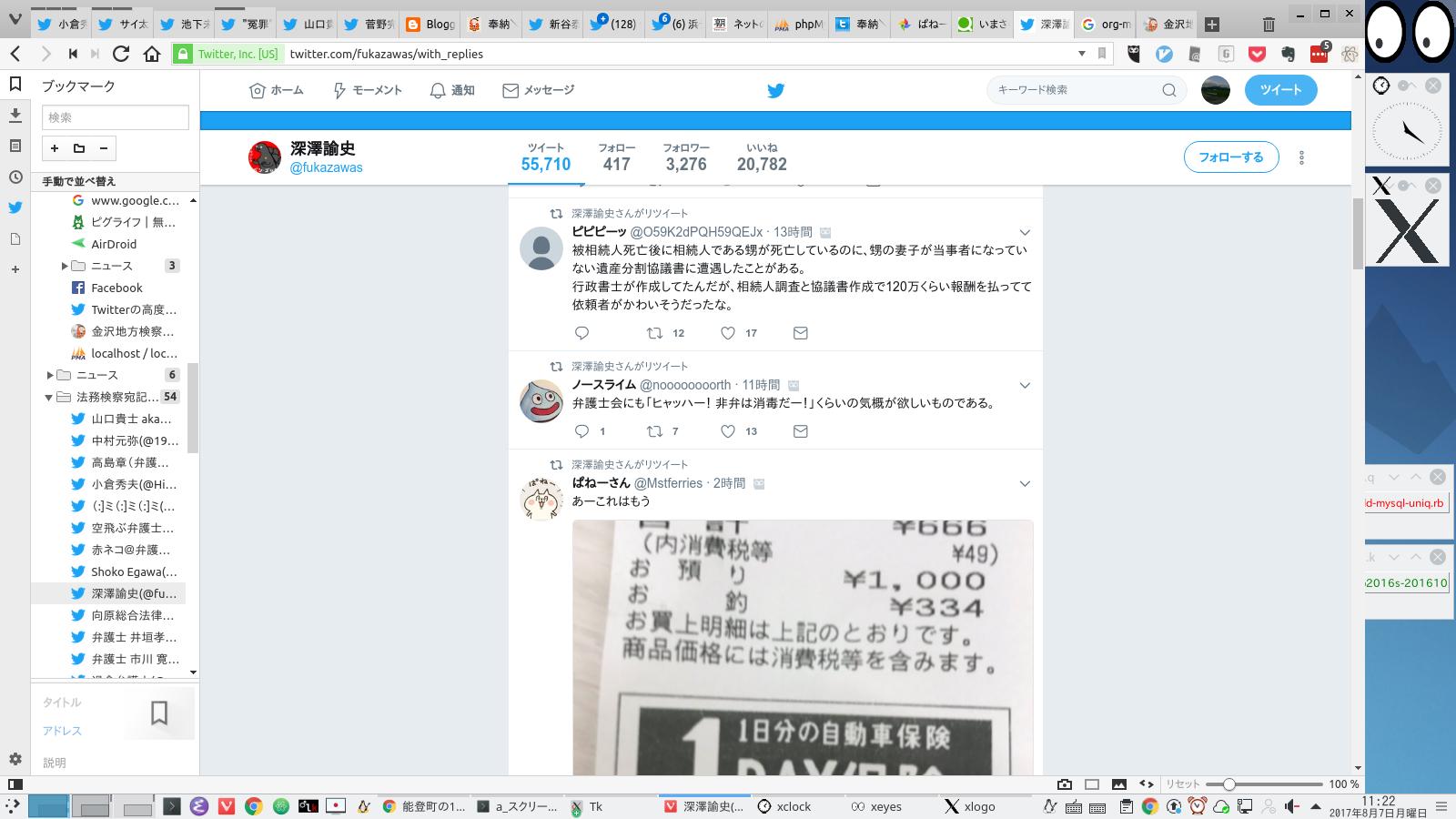Open dropdown on ぱねーさん tweet
This screenshot has height=819, width=1456.
(1025, 484)
